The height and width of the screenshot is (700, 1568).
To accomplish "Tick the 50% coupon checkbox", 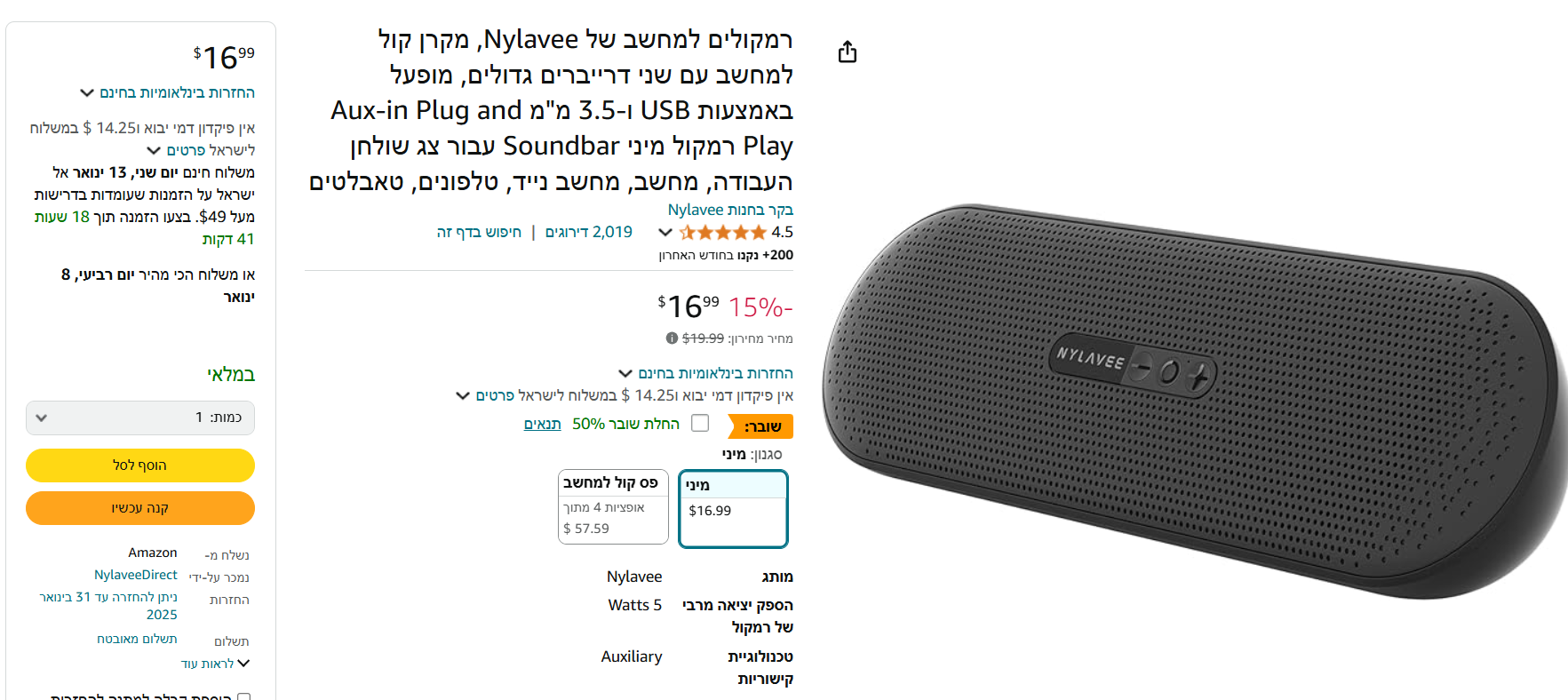I will click(700, 424).
